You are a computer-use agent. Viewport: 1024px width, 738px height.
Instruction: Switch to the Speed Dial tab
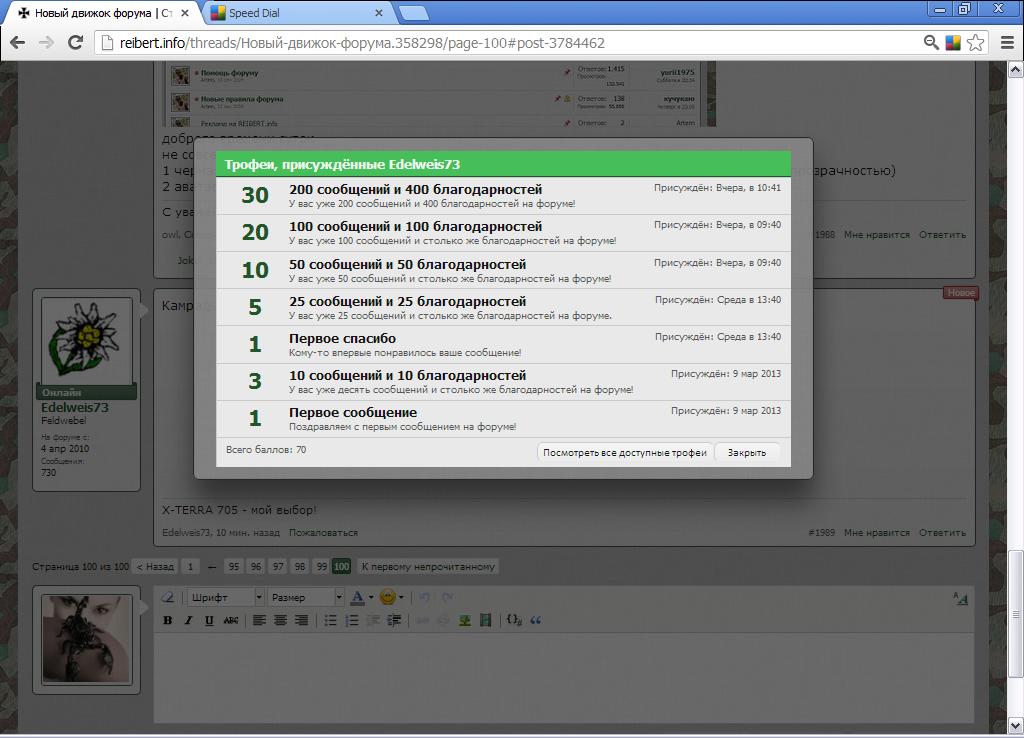(290, 13)
